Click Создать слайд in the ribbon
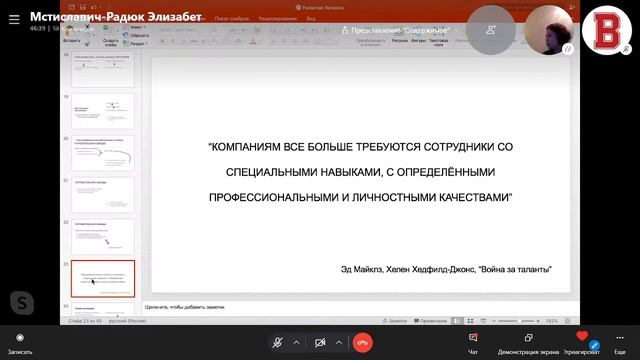This screenshot has height=360, width=640. 110,36
